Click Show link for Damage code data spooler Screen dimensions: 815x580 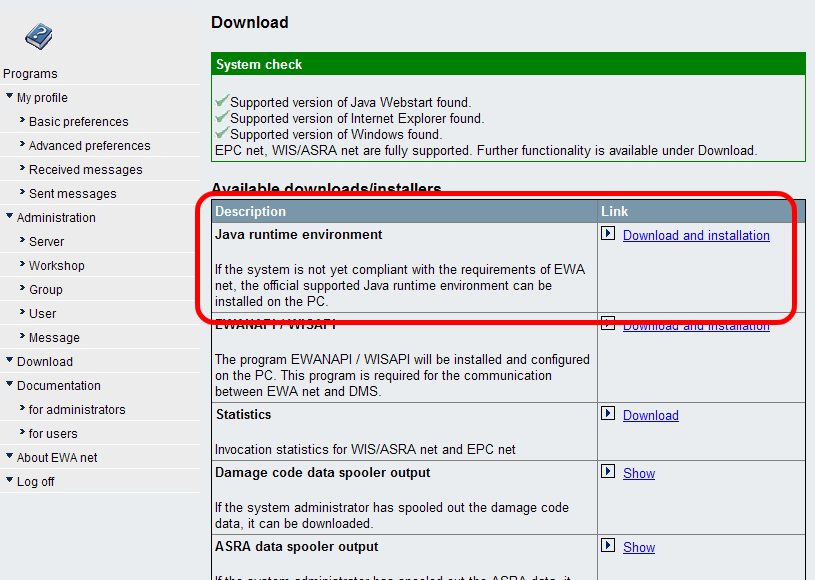coord(639,473)
